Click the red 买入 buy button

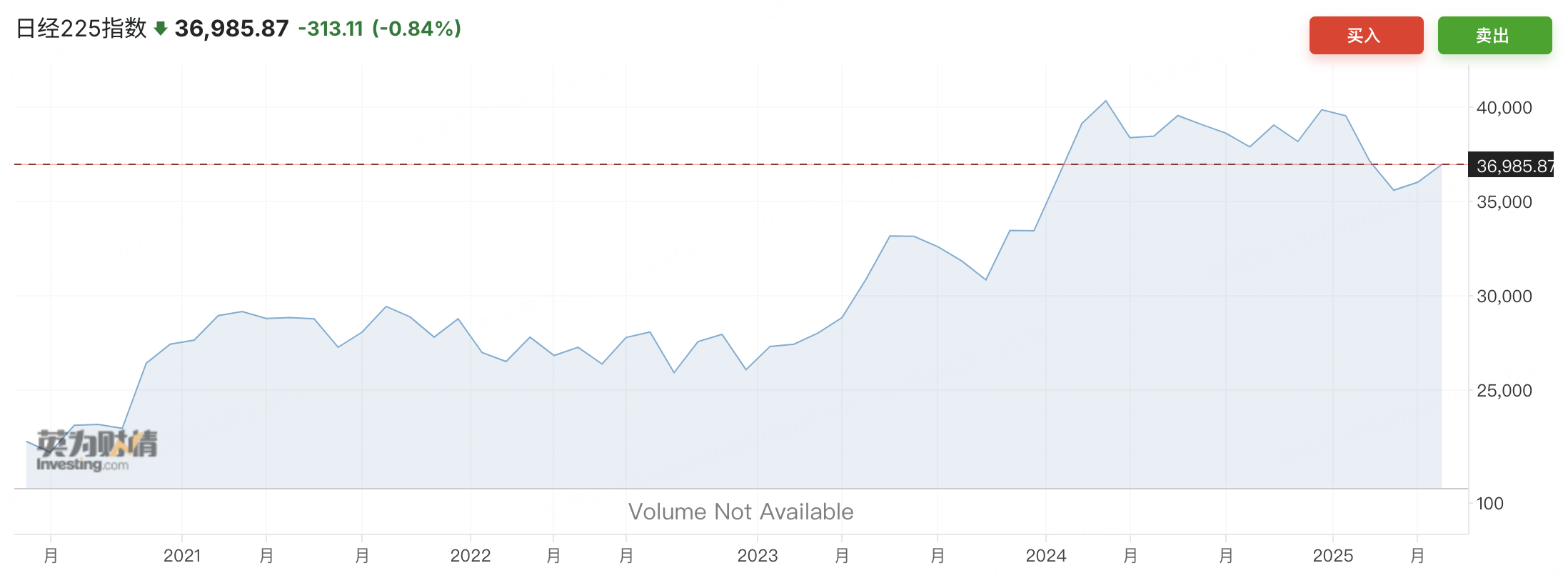(x=1366, y=36)
